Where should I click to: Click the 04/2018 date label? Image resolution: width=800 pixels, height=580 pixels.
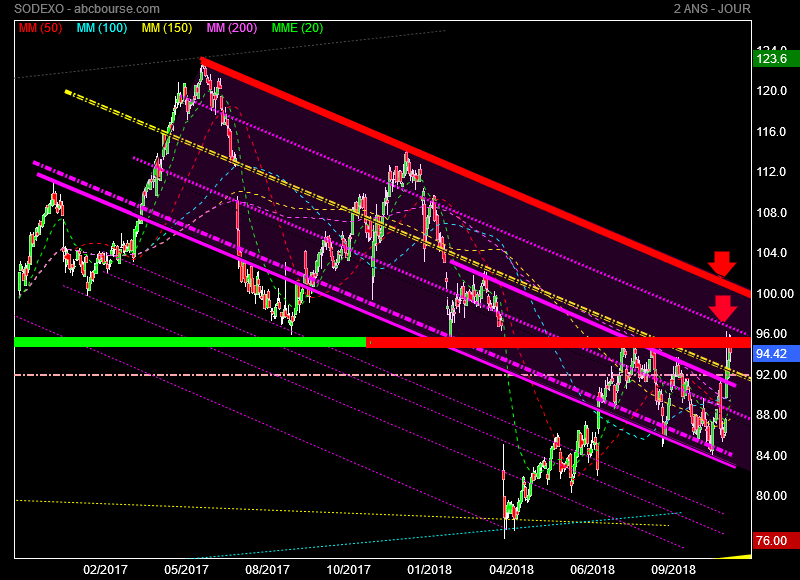(511, 570)
